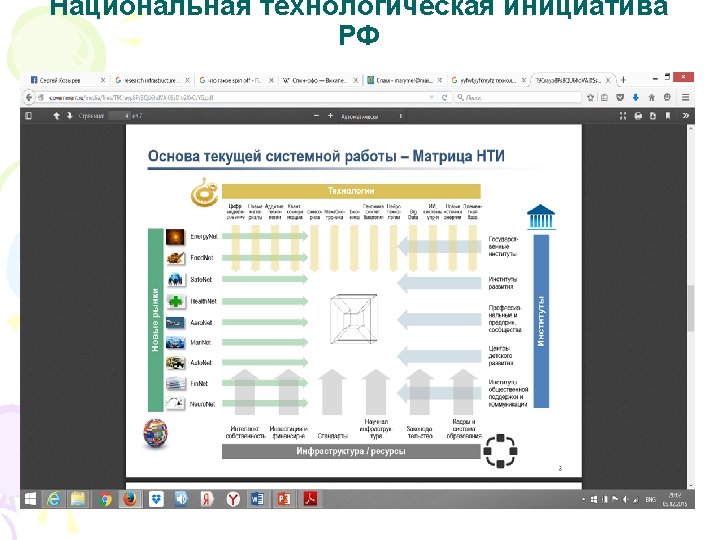Close the Wikipedia tab

click(x=355, y=80)
